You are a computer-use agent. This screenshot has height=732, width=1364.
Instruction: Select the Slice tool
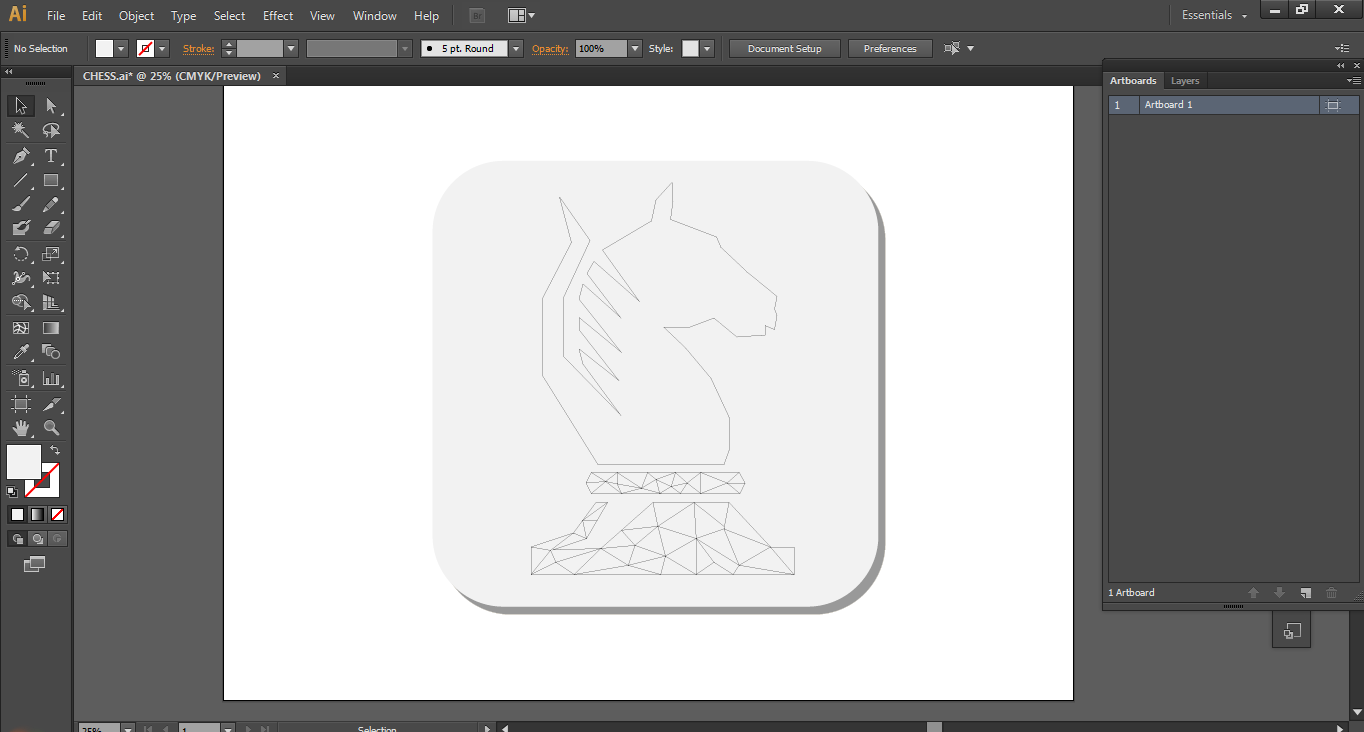point(51,404)
